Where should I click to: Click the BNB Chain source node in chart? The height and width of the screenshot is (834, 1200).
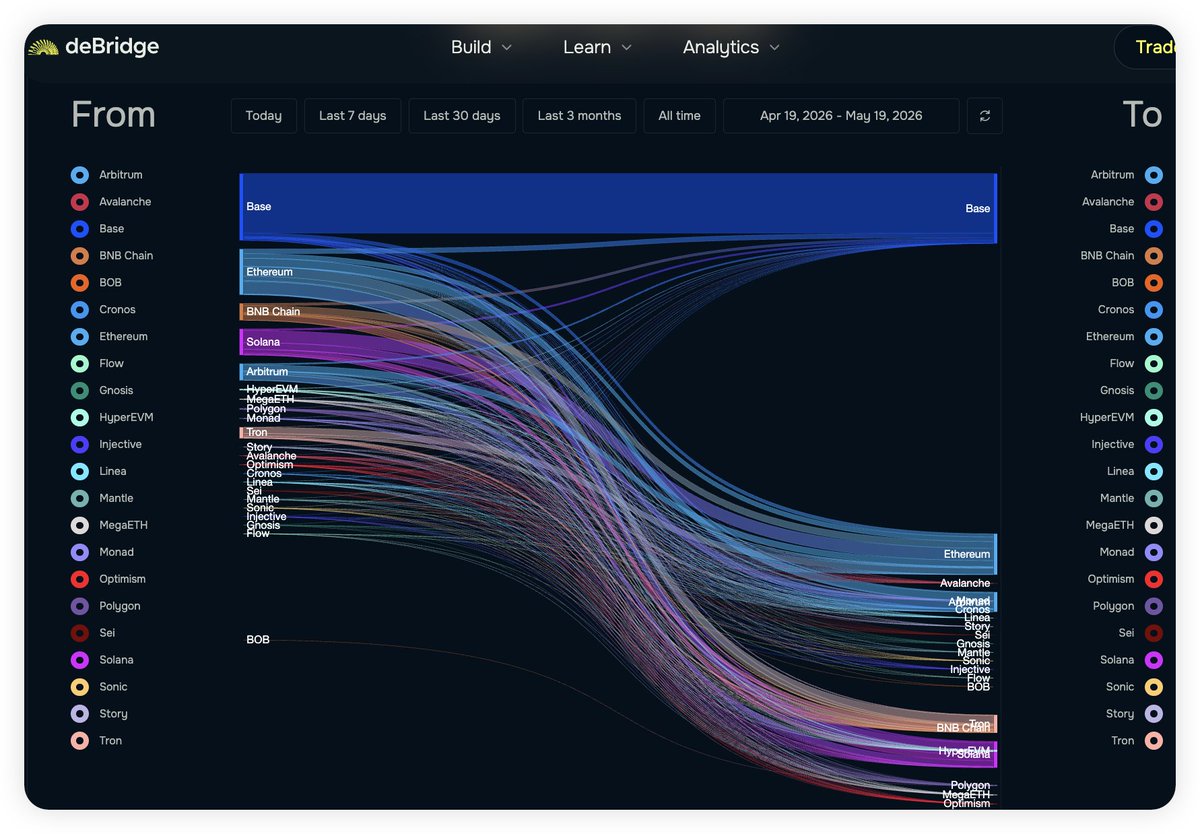coord(243,312)
